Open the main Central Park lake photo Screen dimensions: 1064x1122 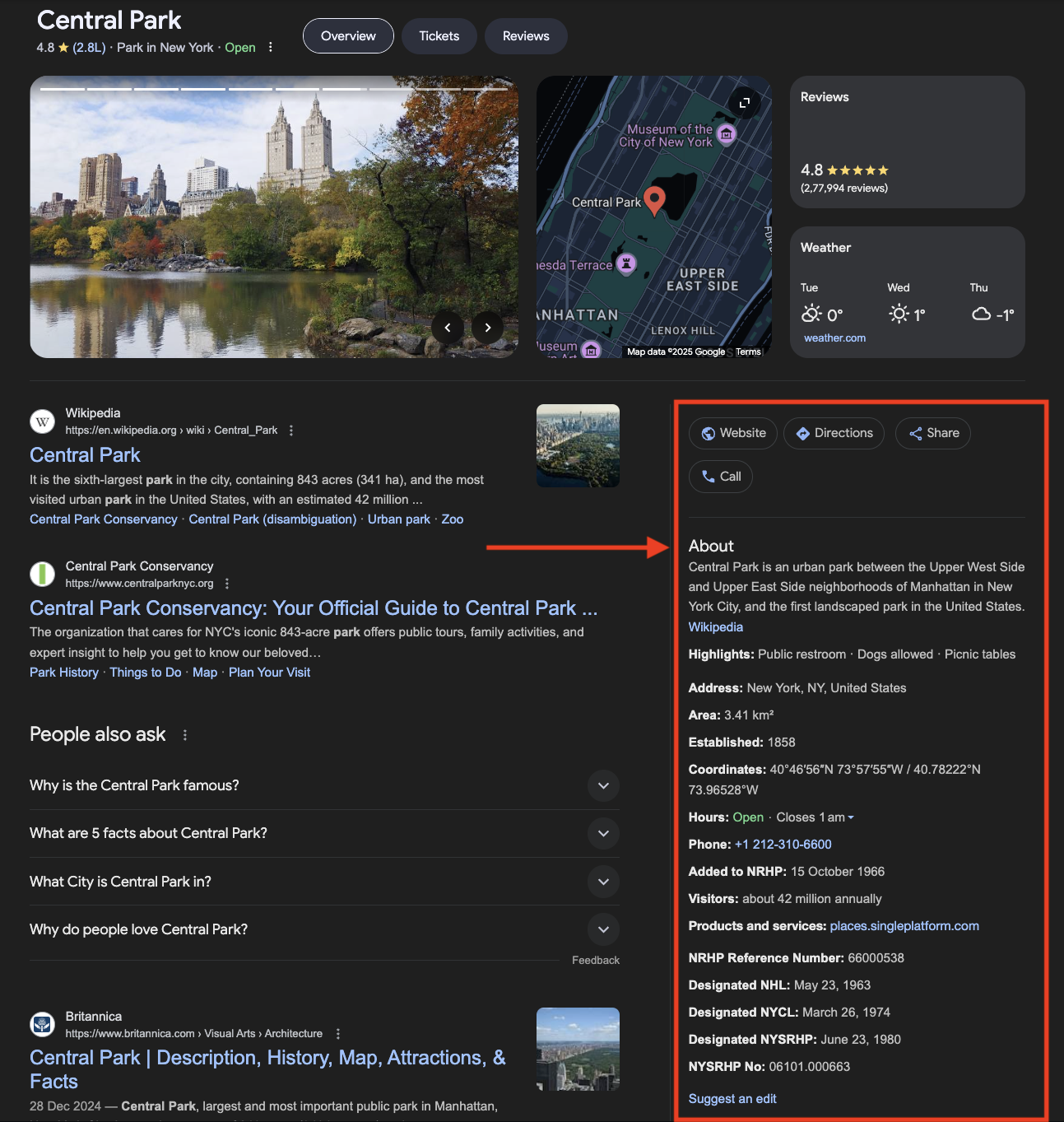point(274,217)
